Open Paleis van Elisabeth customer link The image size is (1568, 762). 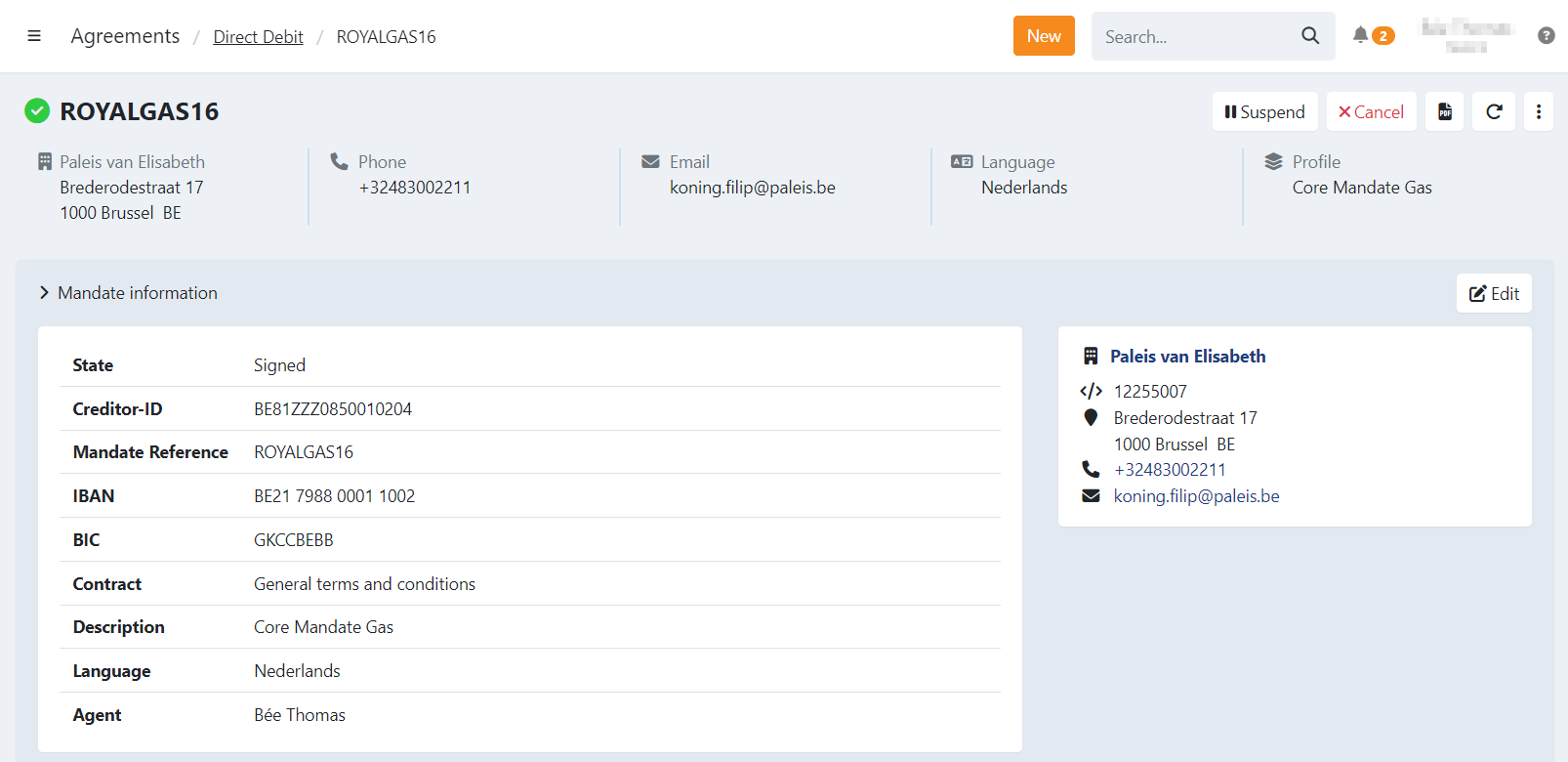1187,357
